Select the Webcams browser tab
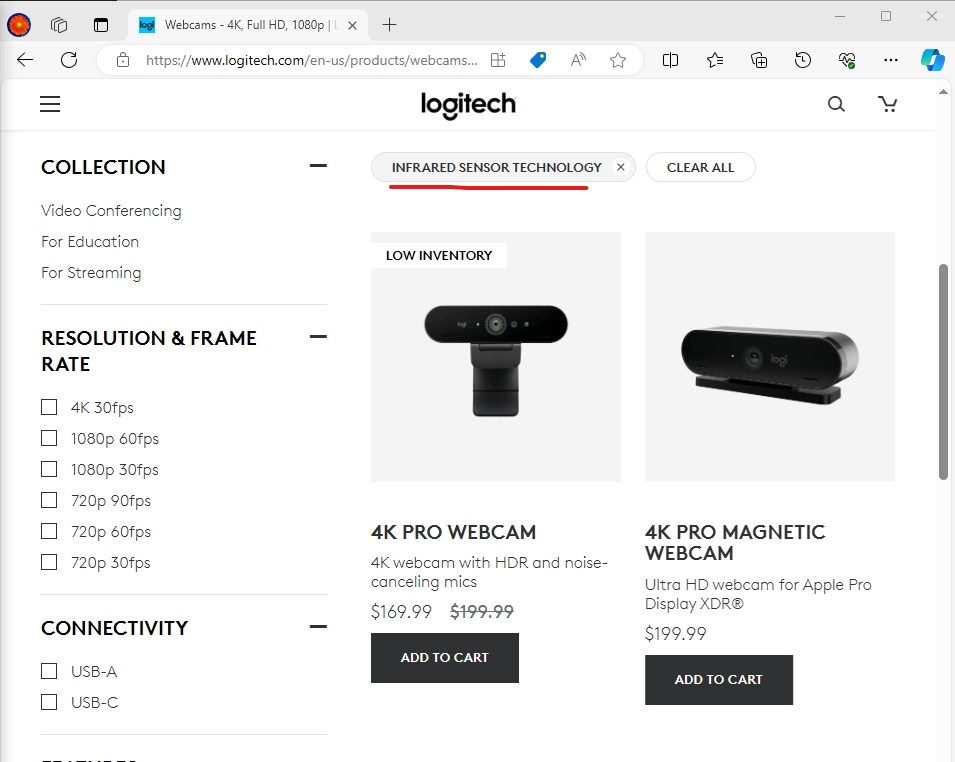 click(x=240, y=25)
